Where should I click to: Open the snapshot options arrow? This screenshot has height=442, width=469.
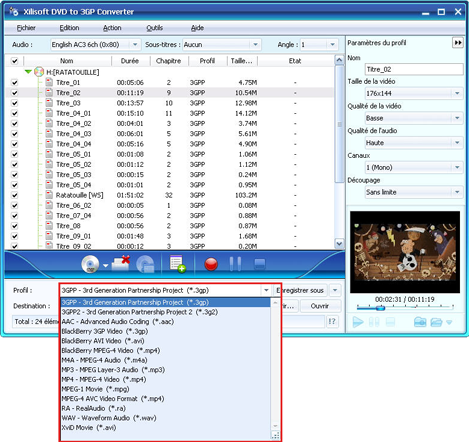pos(449,322)
